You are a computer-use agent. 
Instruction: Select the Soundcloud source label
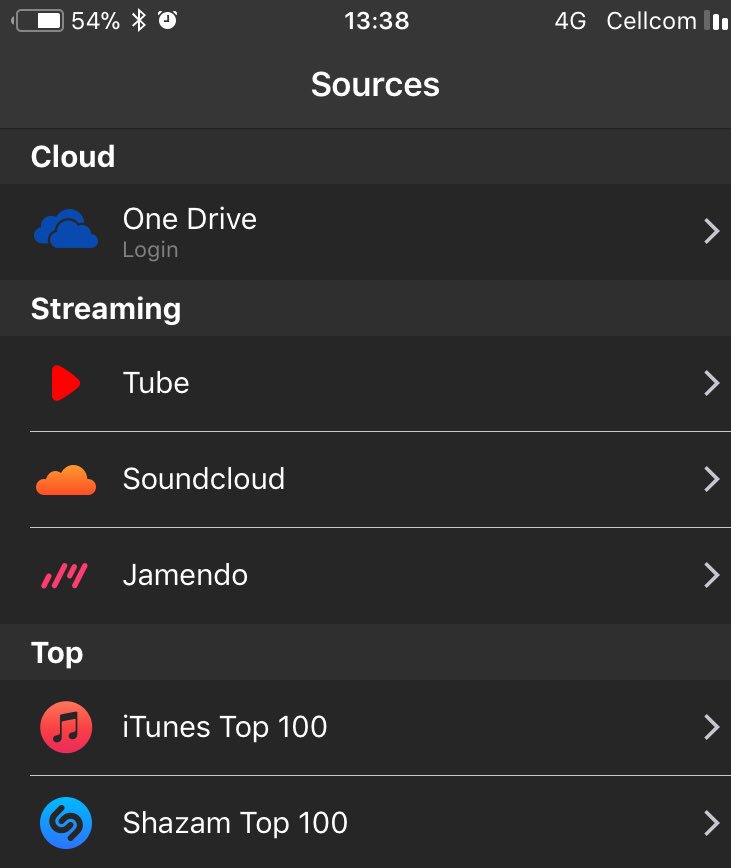(204, 479)
